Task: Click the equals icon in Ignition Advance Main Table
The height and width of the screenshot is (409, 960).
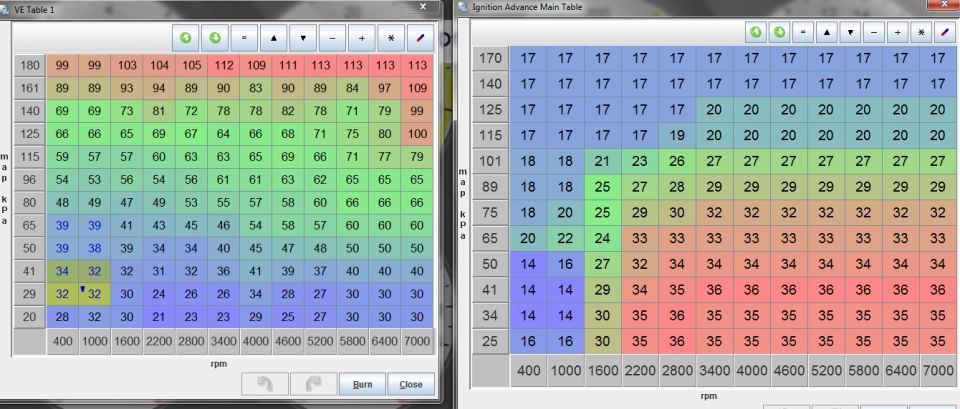Action: pyautogui.click(x=803, y=32)
